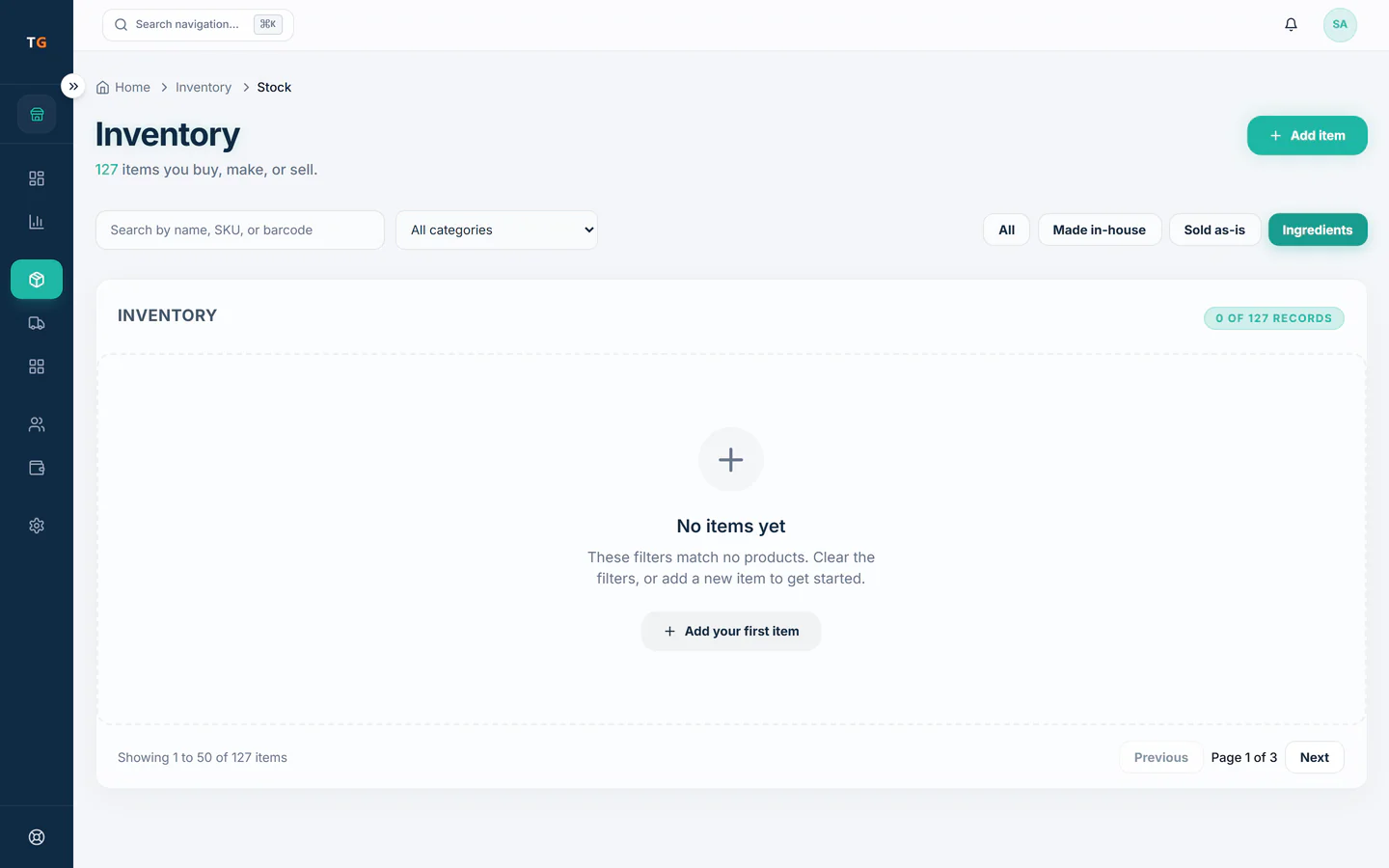The width and height of the screenshot is (1389, 868).
Task: Click the Add item button
Action: point(1307,135)
